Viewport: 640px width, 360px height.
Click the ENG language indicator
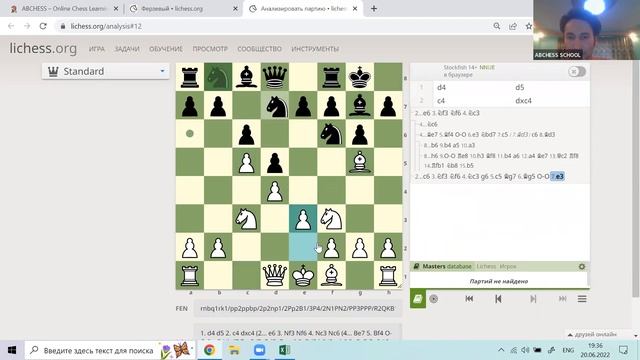coord(568,350)
